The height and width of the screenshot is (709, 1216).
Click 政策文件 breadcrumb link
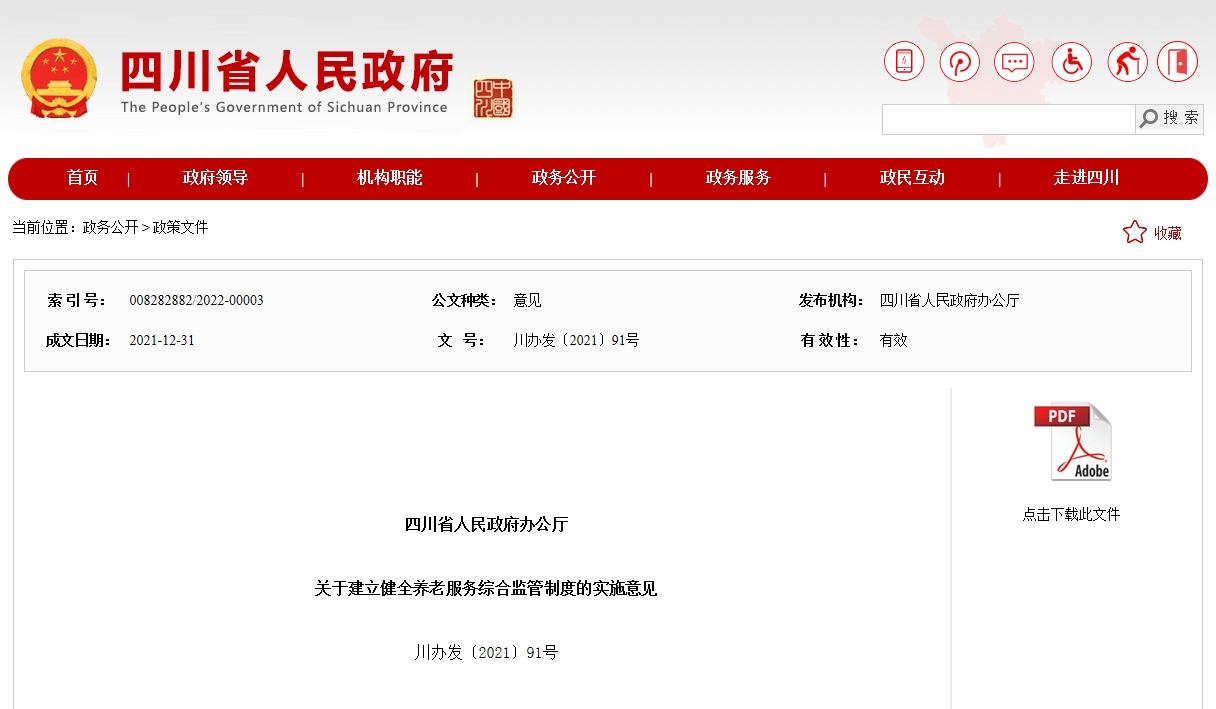click(180, 228)
